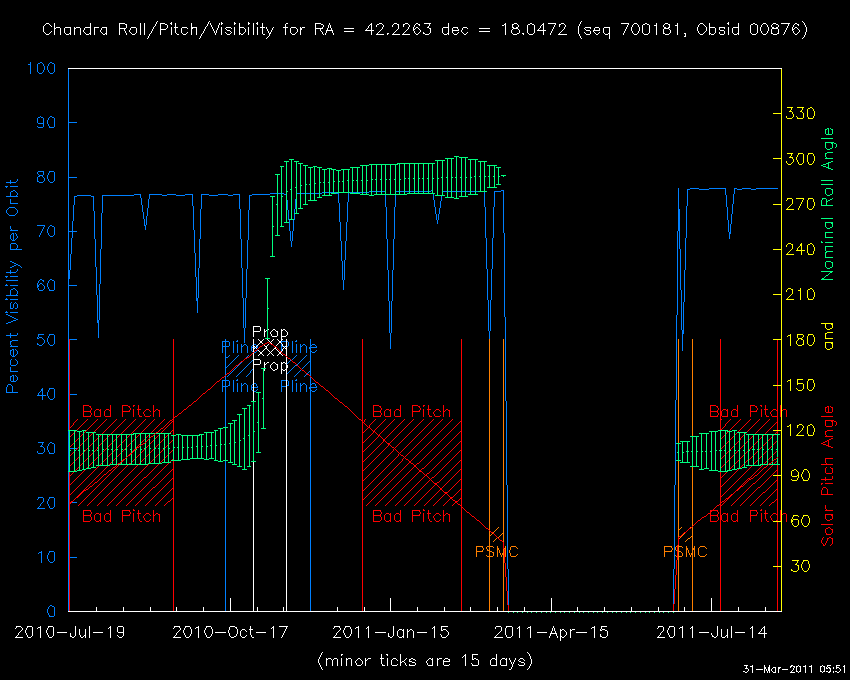Select the 50 tick on the left axis

[x=47, y=340]
